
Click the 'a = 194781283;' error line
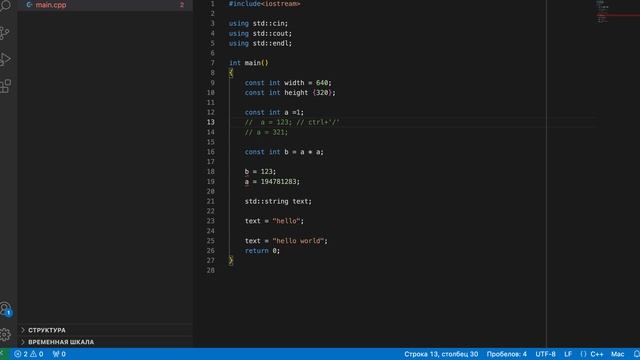272,182
